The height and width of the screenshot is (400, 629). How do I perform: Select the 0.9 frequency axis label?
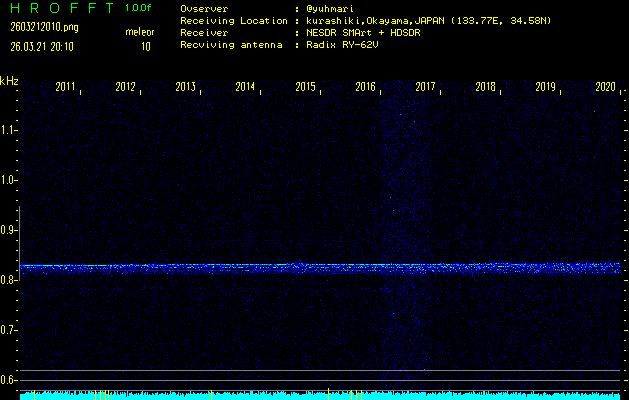(x=9, y=230)
